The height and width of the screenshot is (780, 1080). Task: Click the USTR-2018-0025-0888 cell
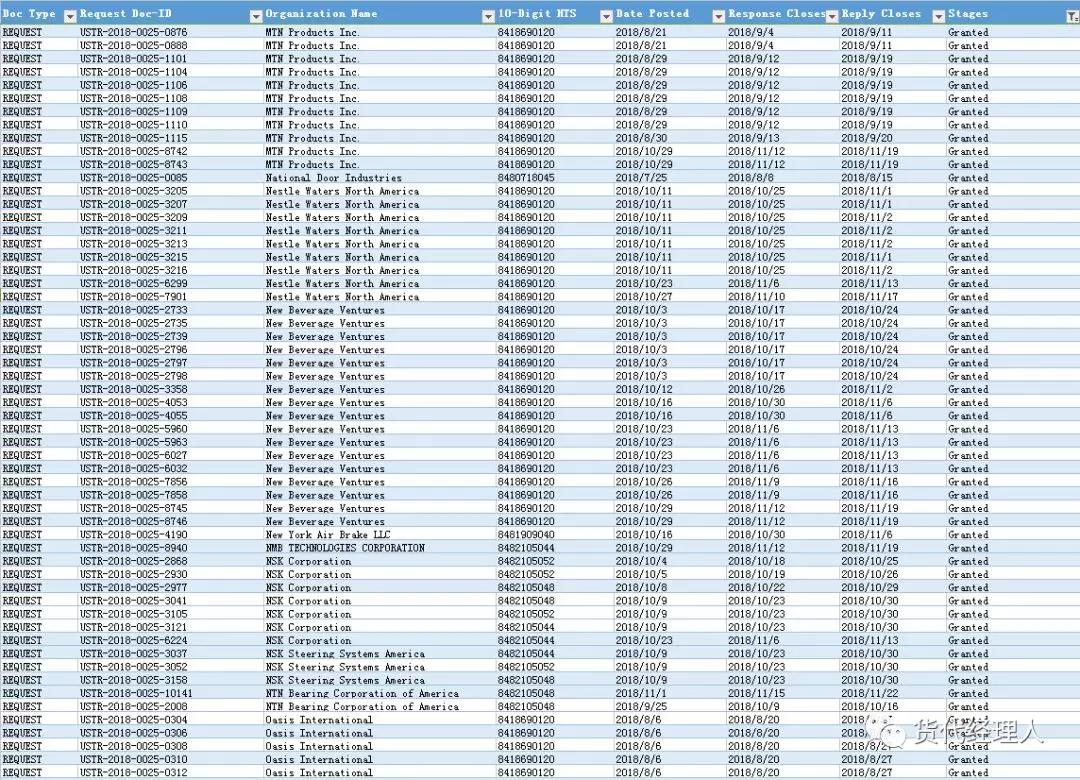pos(134,45)
